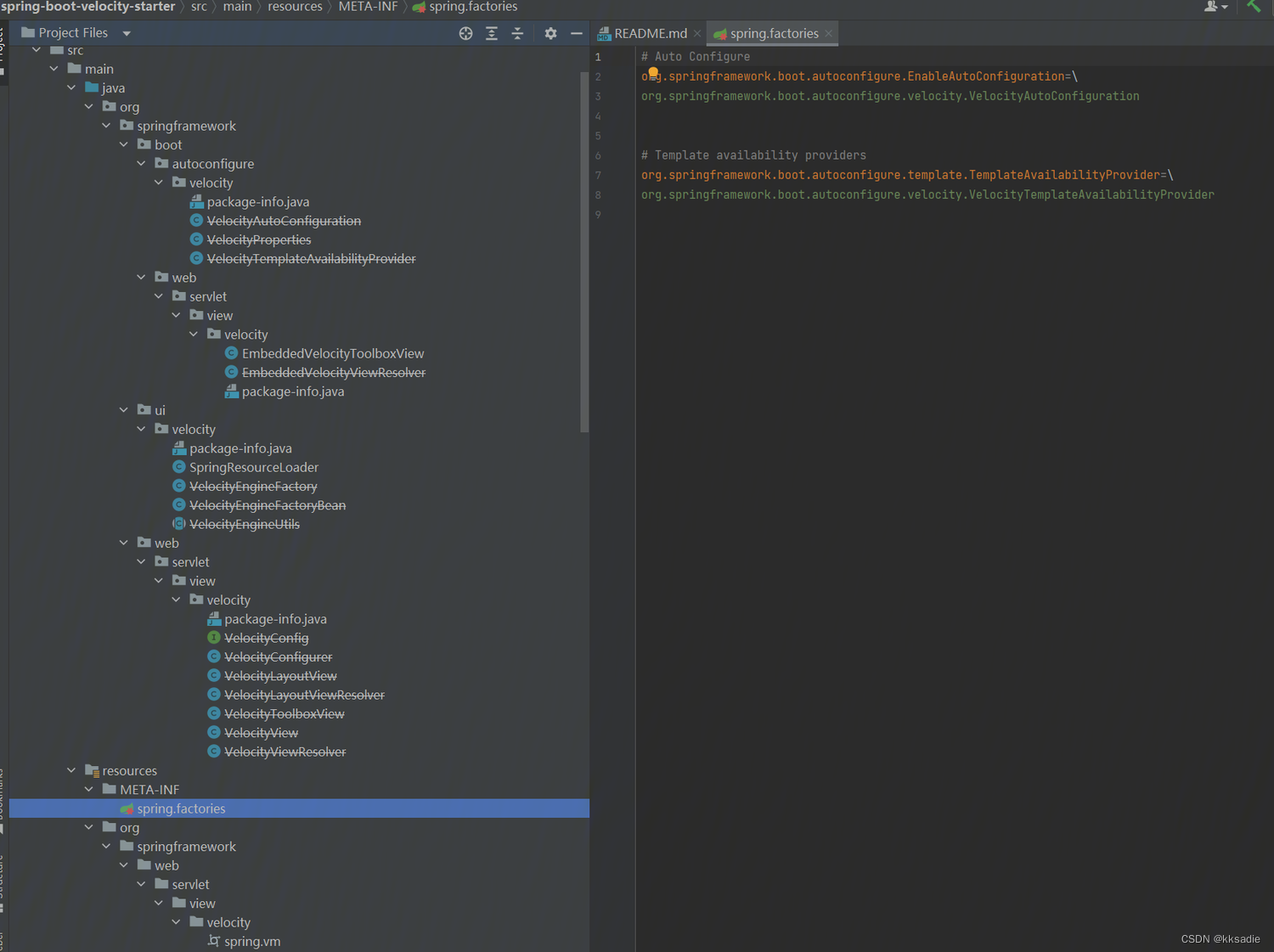Image resolution: width=1274 pixels, height=952 pixels.
Task: Click spring.factories in the breadcrumb path
Action: coord(473,7)
